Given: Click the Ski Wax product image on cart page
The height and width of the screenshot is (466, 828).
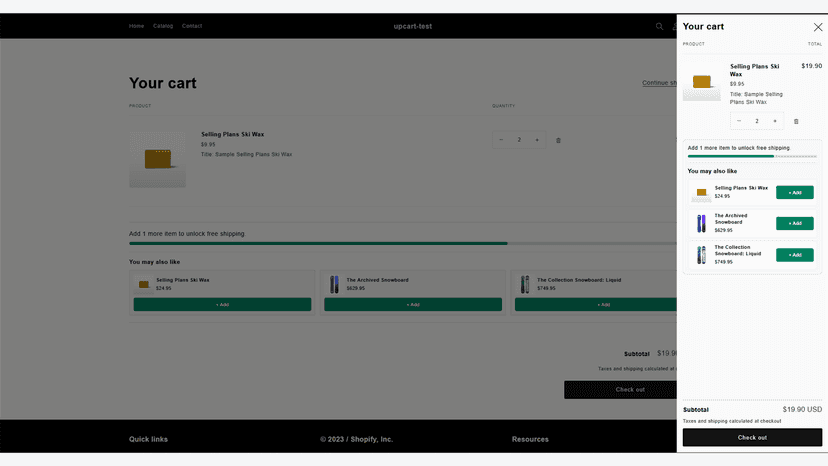Looking at the screenshot, I should [157, 159].
